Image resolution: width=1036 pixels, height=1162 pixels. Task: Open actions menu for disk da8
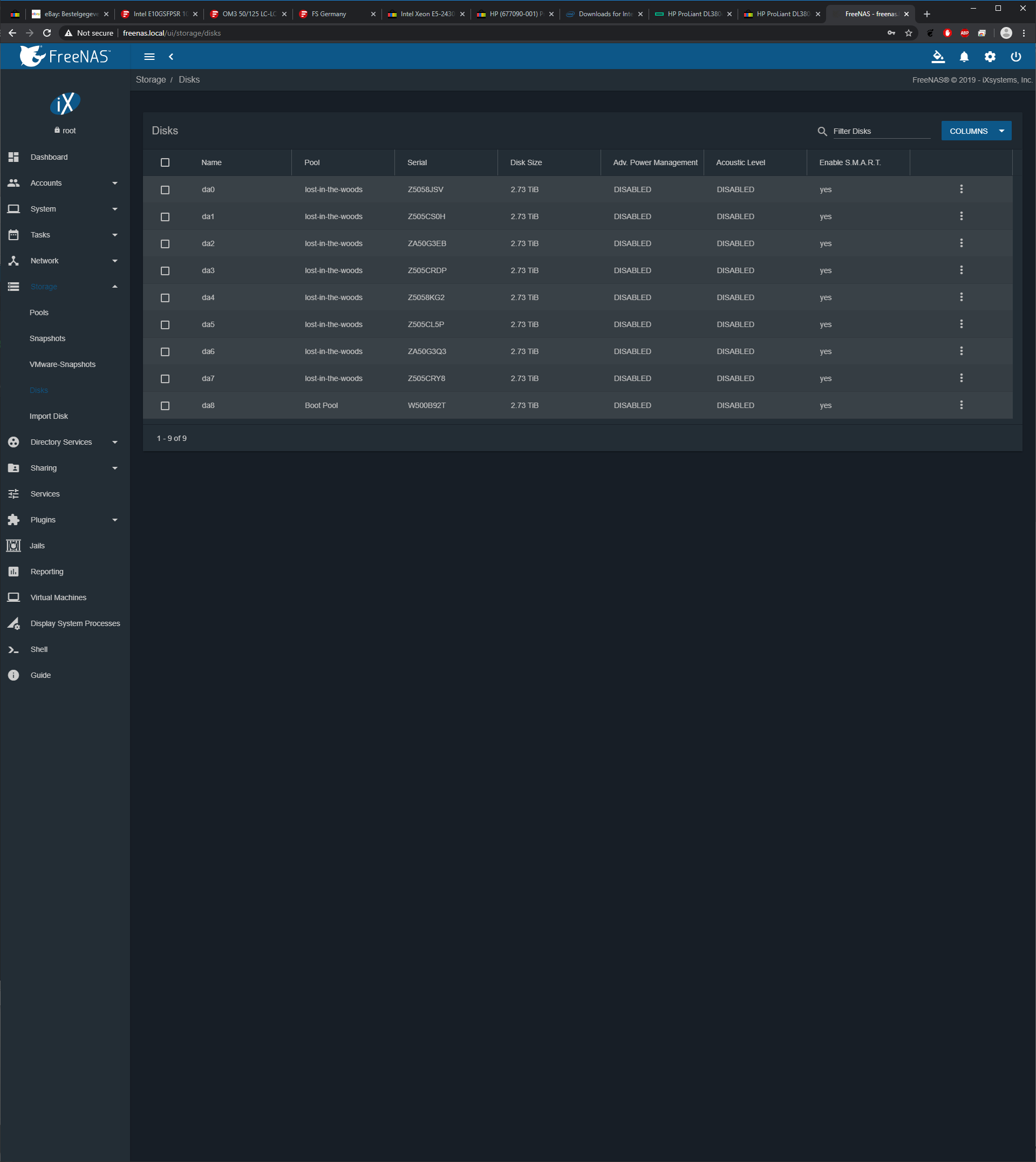click(x=962, y=405)
